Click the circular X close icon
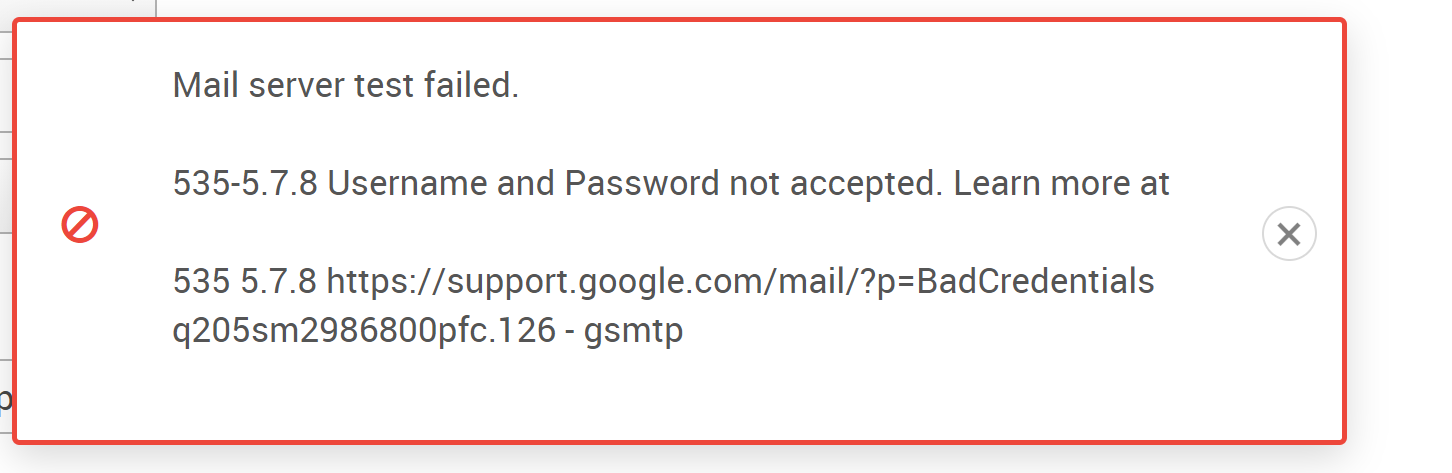Viewport: 1452px width, 473px height. (1289, 234)
